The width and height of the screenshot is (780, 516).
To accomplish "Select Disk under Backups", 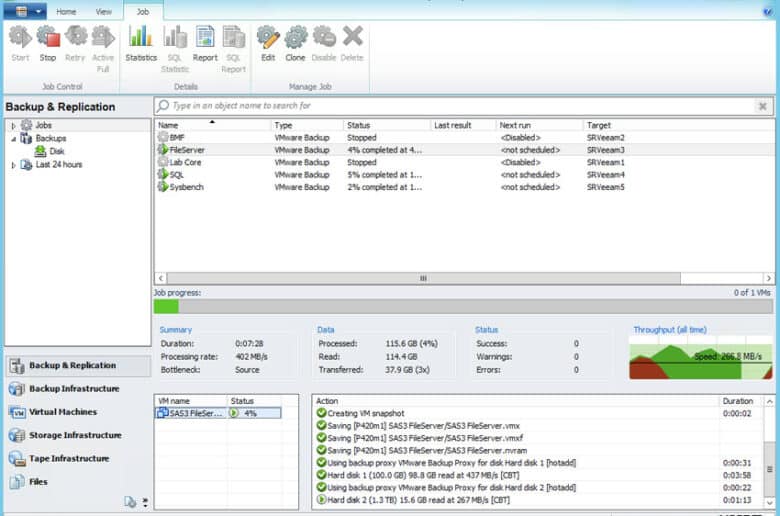I will pos(56,151).
